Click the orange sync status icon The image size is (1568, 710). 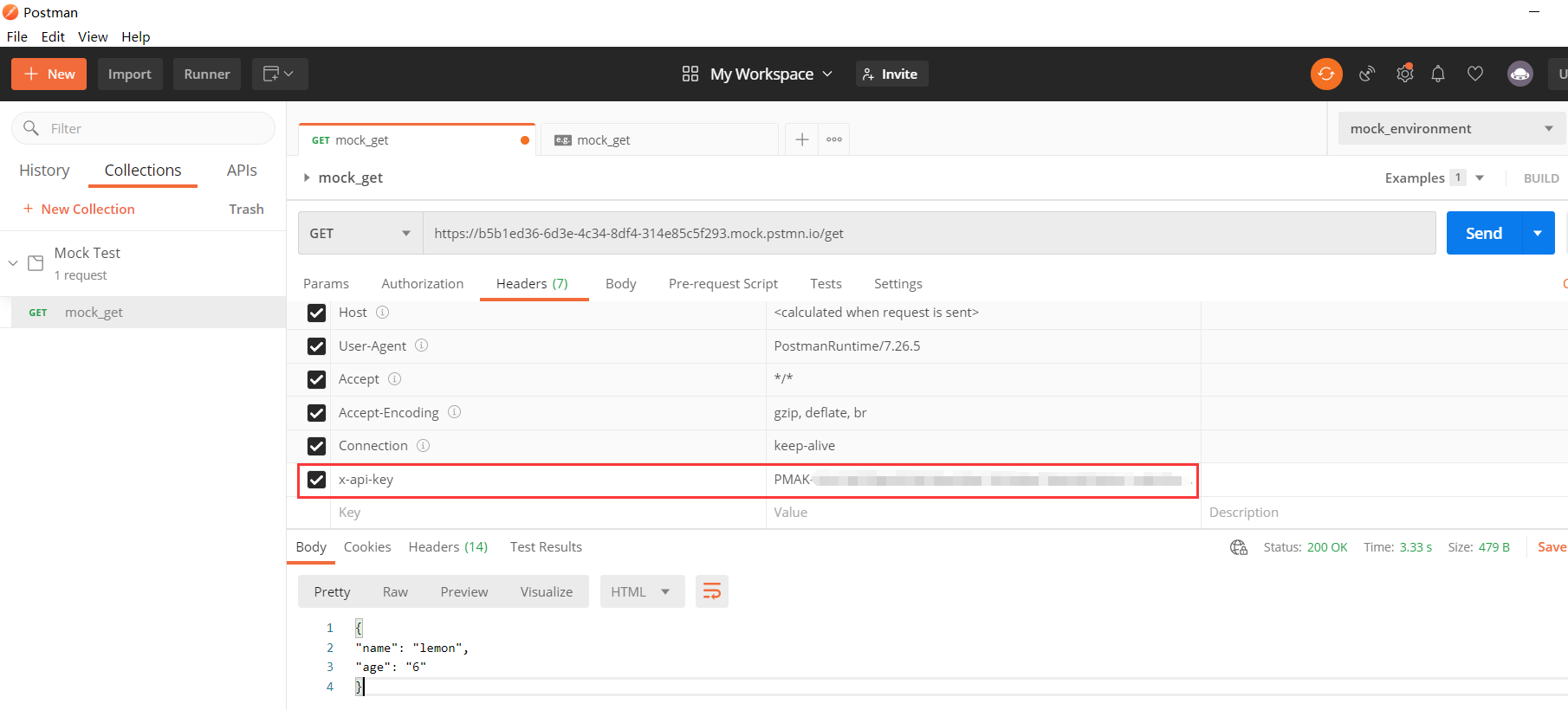pyautogui.click(x=1325, y=74)
